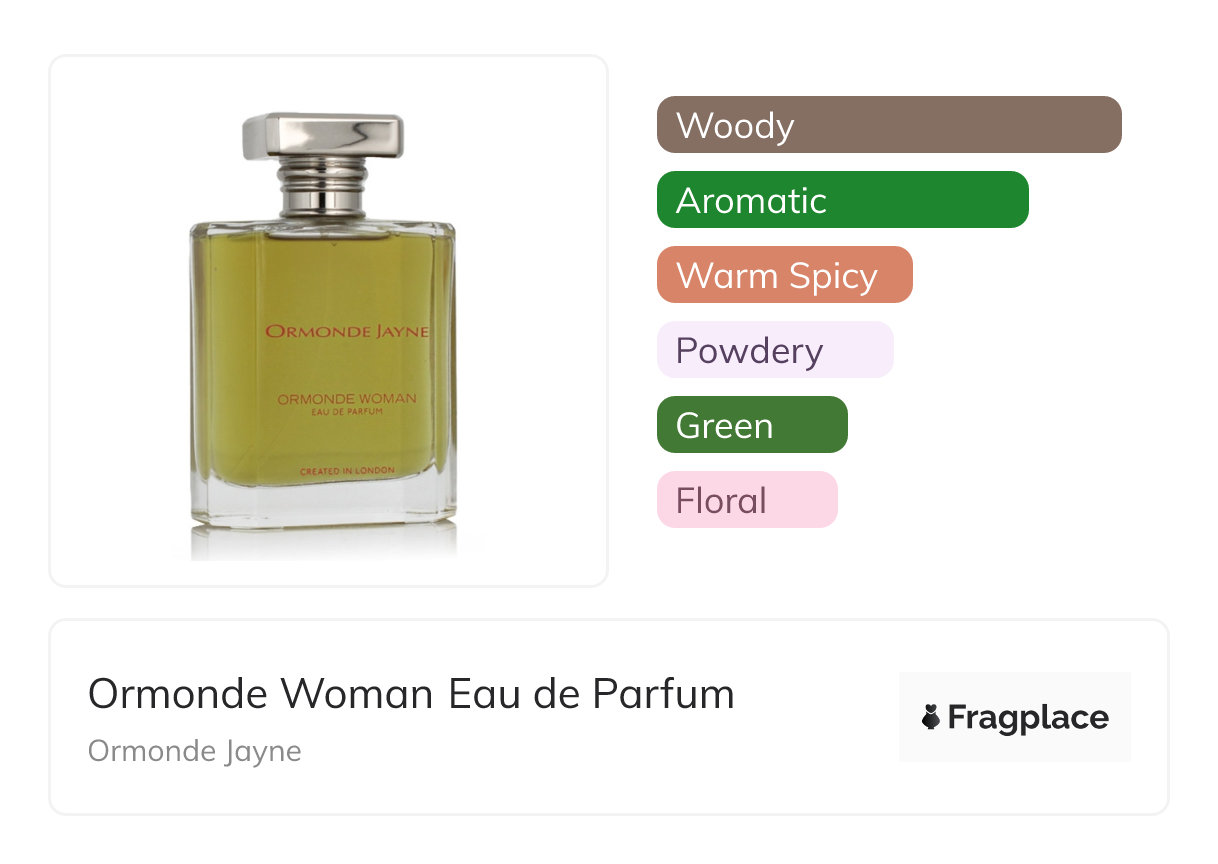Click the Ormonde Woman Eau de Parfum title
This screenshot has height=864, width=1218.
[x=411, y=694]
